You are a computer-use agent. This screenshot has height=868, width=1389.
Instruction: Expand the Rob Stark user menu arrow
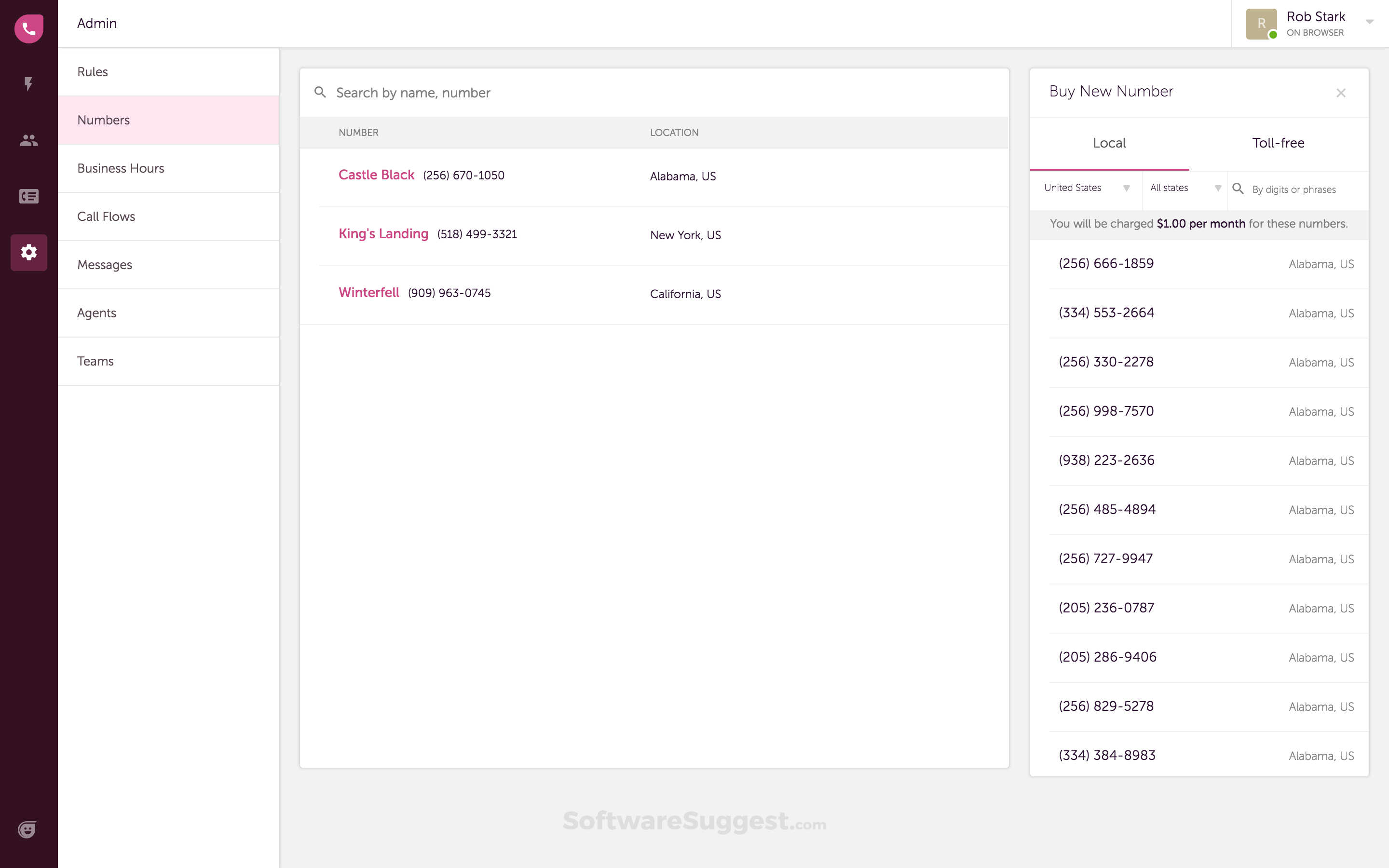click(1369, 22)
